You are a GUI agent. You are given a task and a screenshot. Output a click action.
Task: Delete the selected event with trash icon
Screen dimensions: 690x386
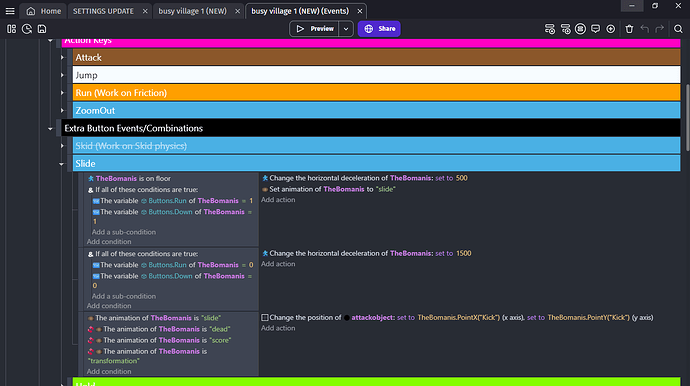629,29
